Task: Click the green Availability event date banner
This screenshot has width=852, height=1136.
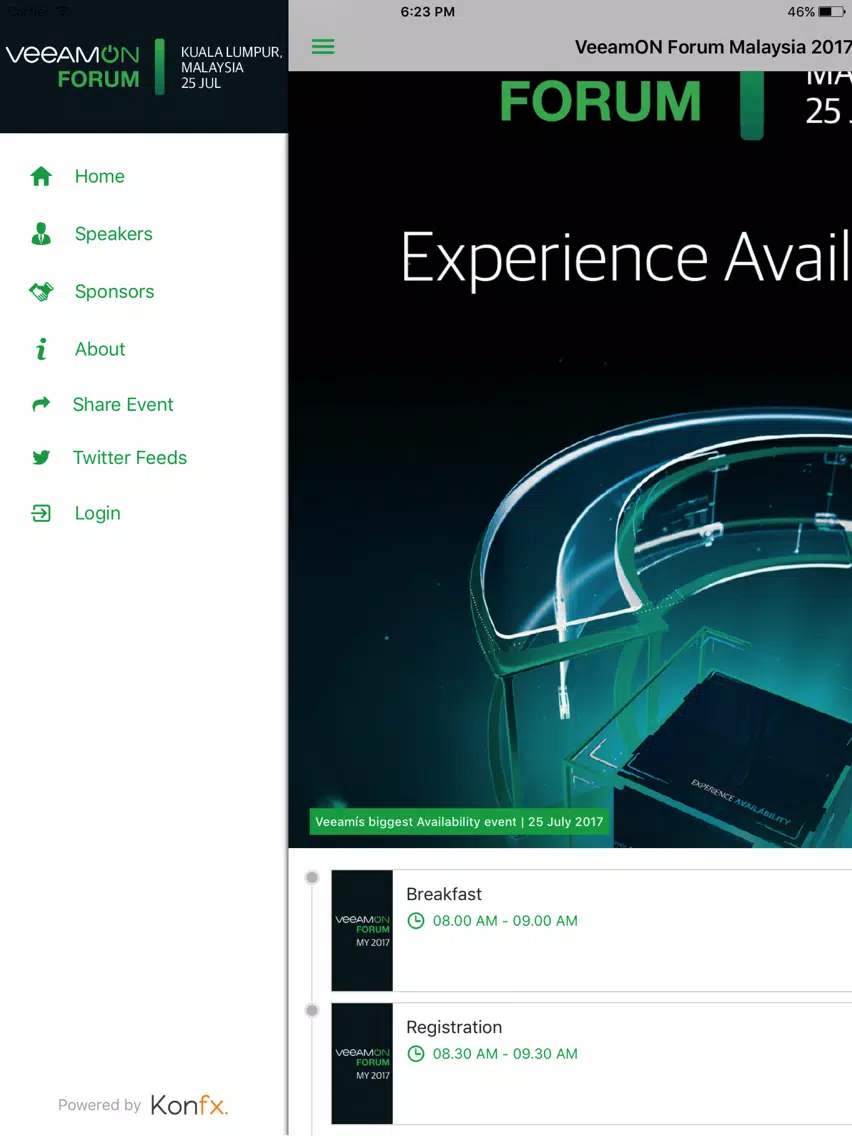Action: [x=459, y=822]
